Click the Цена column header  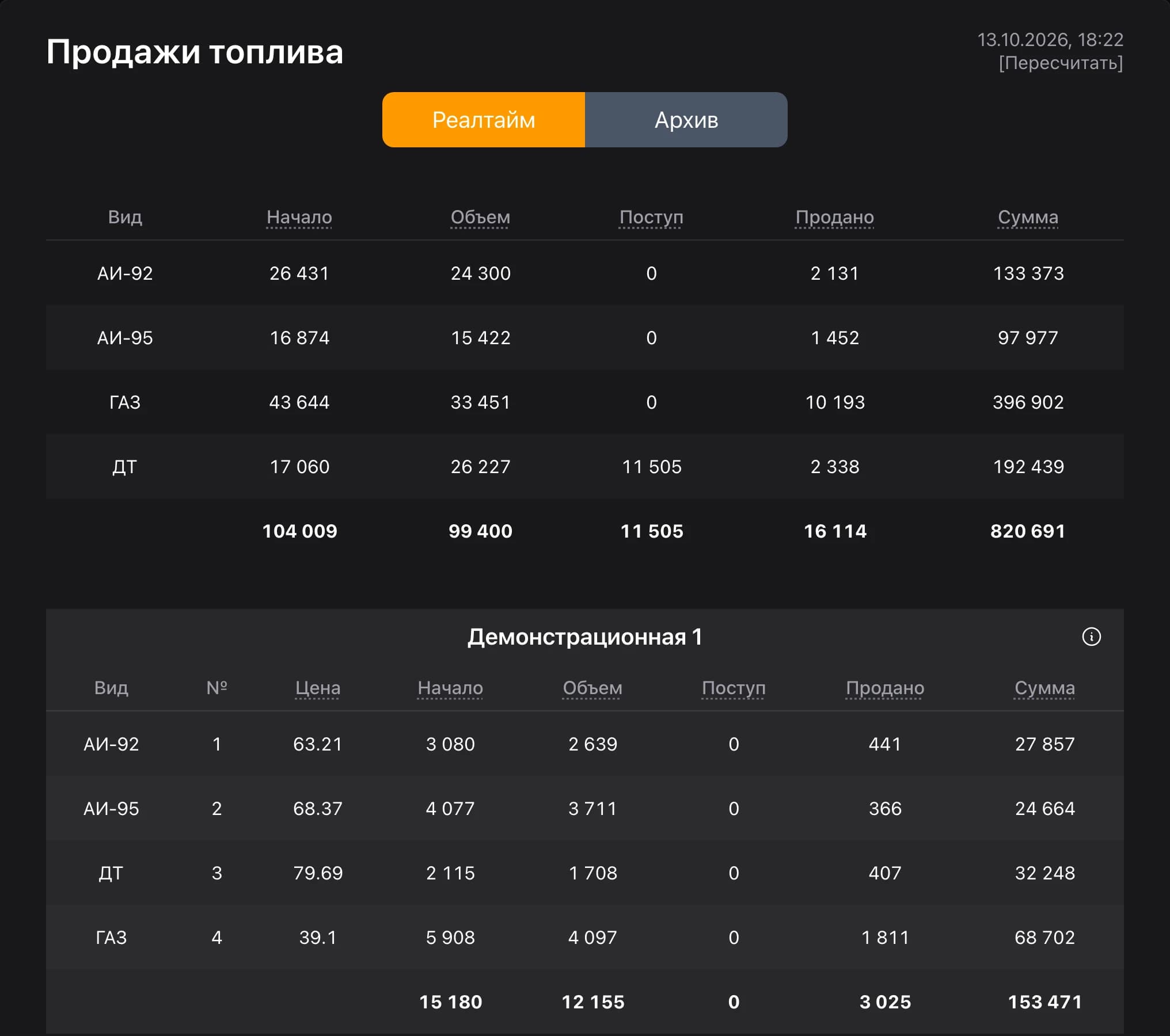[318, 688]
